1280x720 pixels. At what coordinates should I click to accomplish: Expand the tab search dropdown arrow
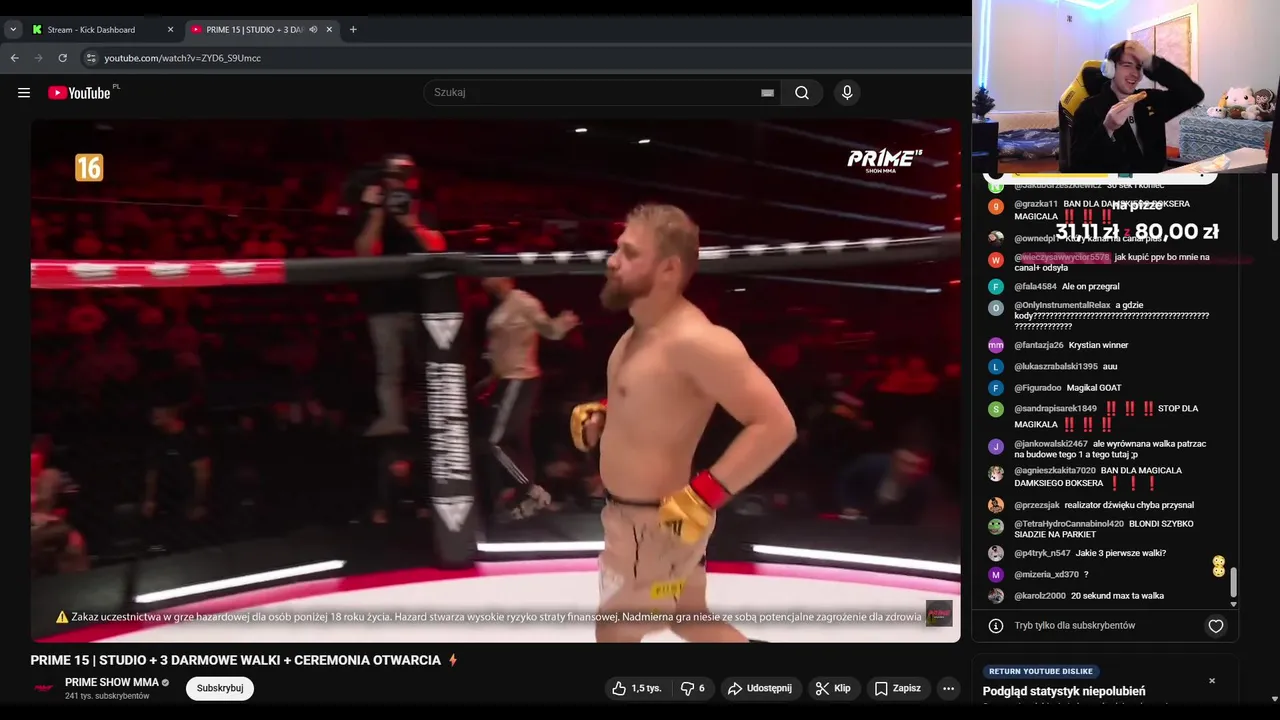click(13, 29)
